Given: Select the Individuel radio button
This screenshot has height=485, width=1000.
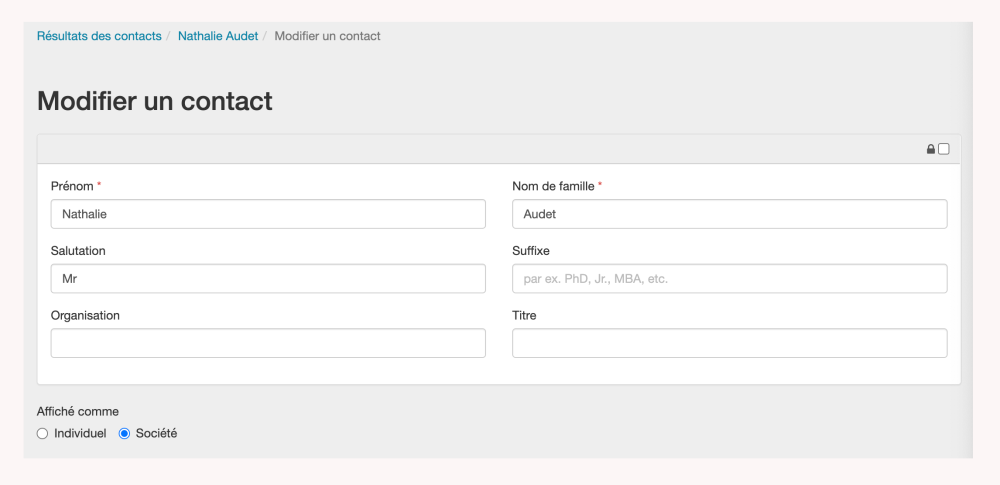Looking at the screenshot, I should [x=42, y=434].
